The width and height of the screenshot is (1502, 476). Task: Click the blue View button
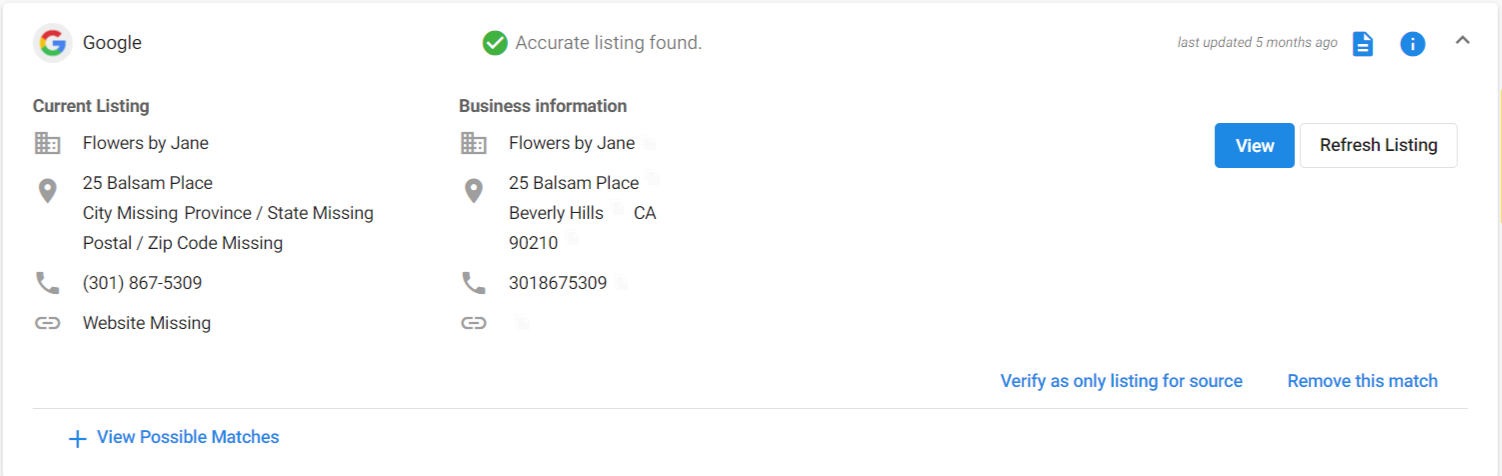[1254, 145]
